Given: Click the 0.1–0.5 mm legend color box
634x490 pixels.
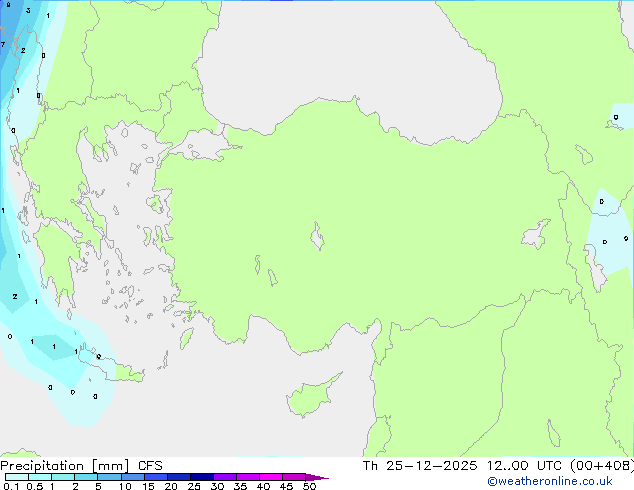Looking at the screenshot, I should 17,477.
